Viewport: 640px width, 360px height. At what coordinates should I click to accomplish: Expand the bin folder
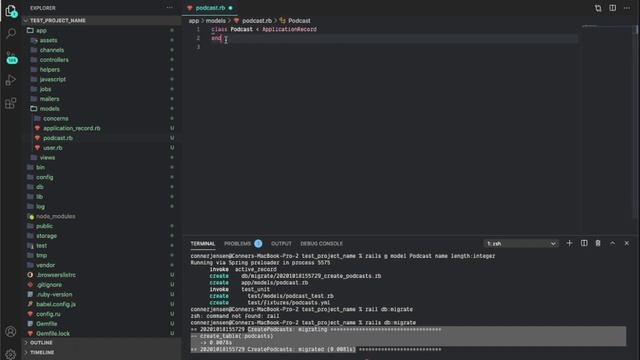pyautogui.click(x=40, y=167)
